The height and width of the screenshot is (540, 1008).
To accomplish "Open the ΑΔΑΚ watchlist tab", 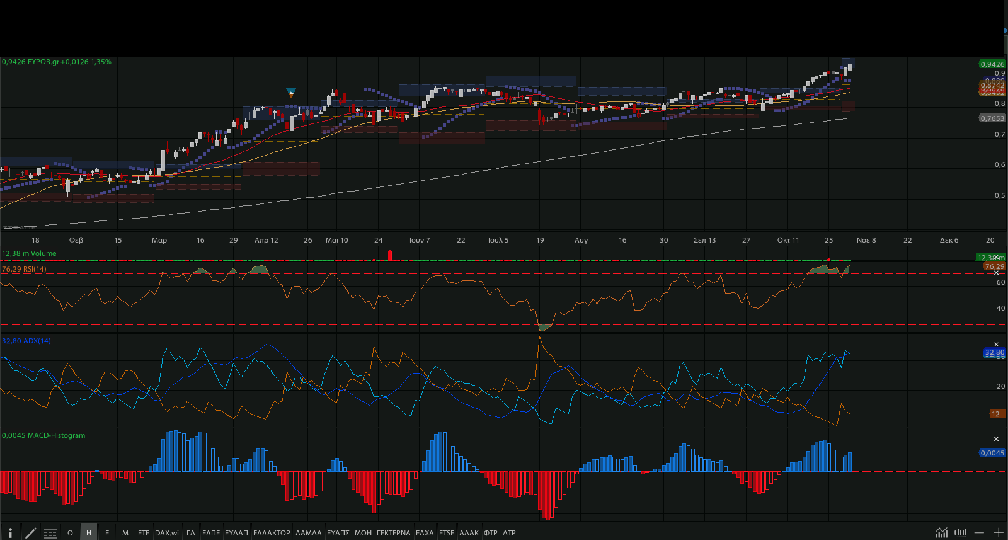I will [x=469, y=533].
